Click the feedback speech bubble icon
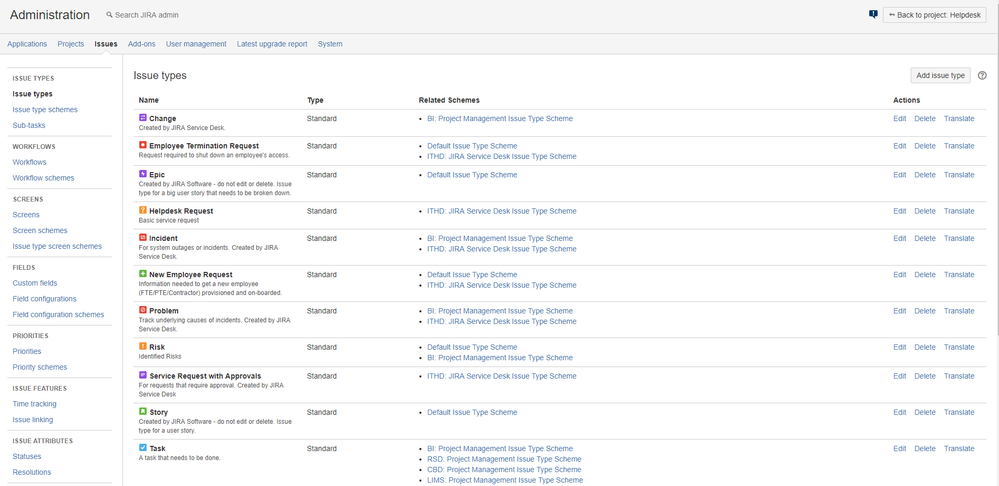The image size is (999, 486). [873, 14]
